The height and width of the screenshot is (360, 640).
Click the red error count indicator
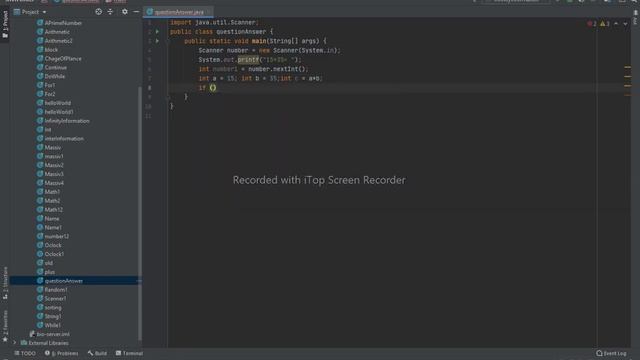click(592, 24)
